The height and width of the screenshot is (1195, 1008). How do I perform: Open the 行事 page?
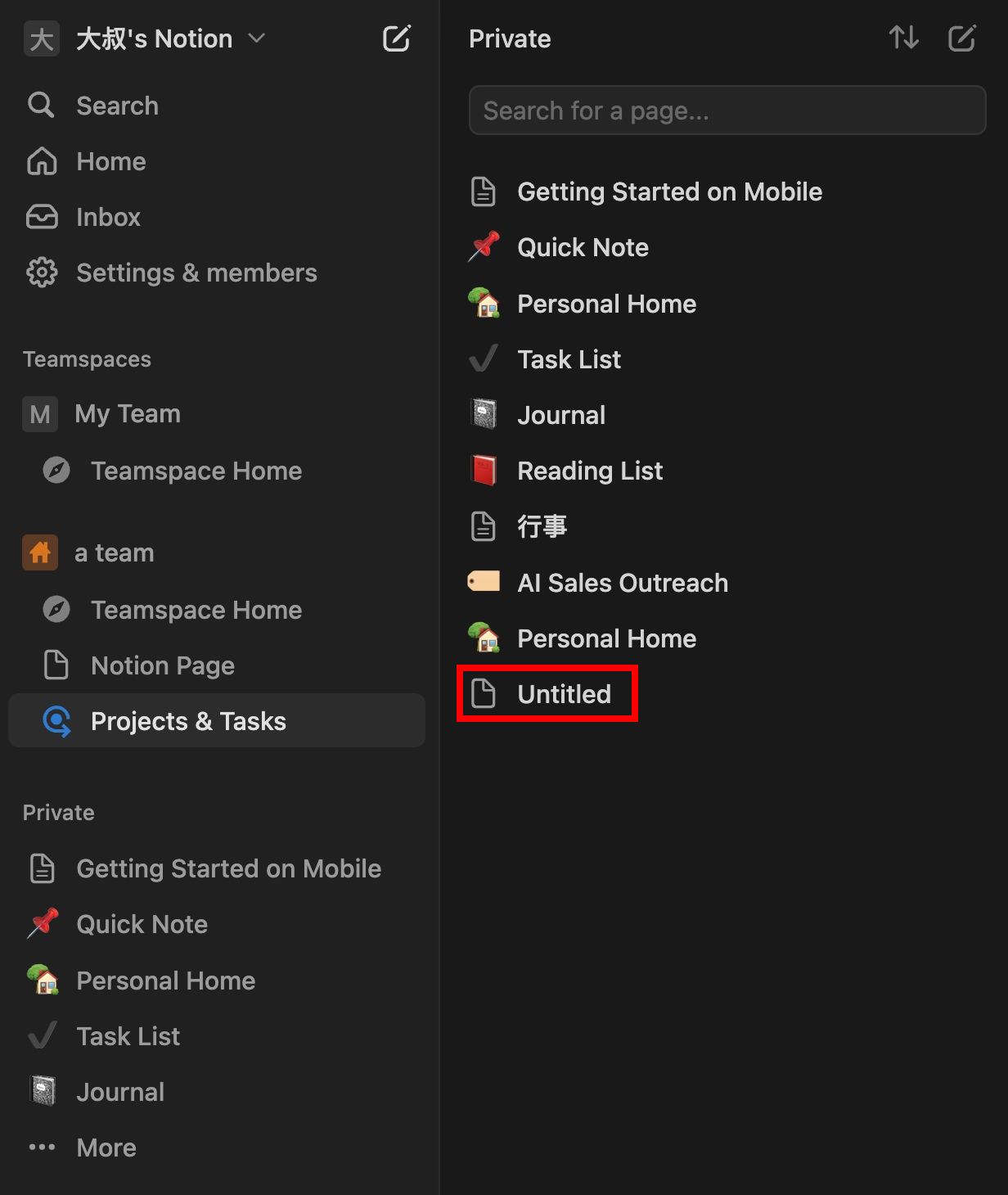(x=542, y=526)
